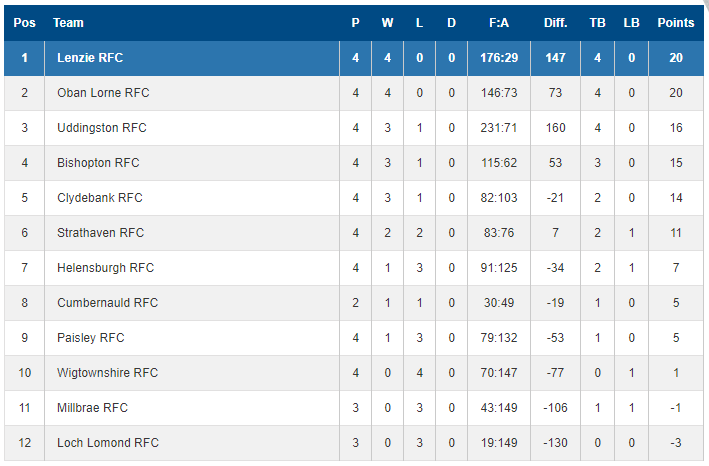Click Bishopton RFC team entry

[98, 163]
